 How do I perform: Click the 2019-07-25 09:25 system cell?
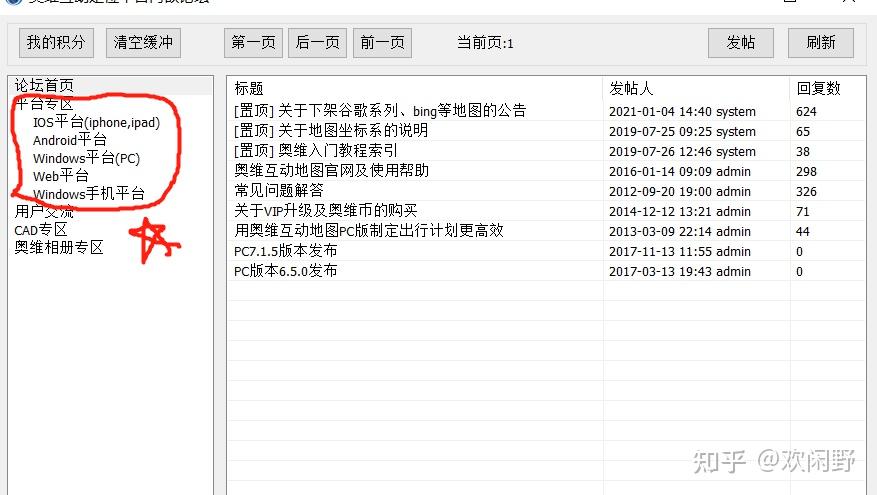[x=682, y=131]
